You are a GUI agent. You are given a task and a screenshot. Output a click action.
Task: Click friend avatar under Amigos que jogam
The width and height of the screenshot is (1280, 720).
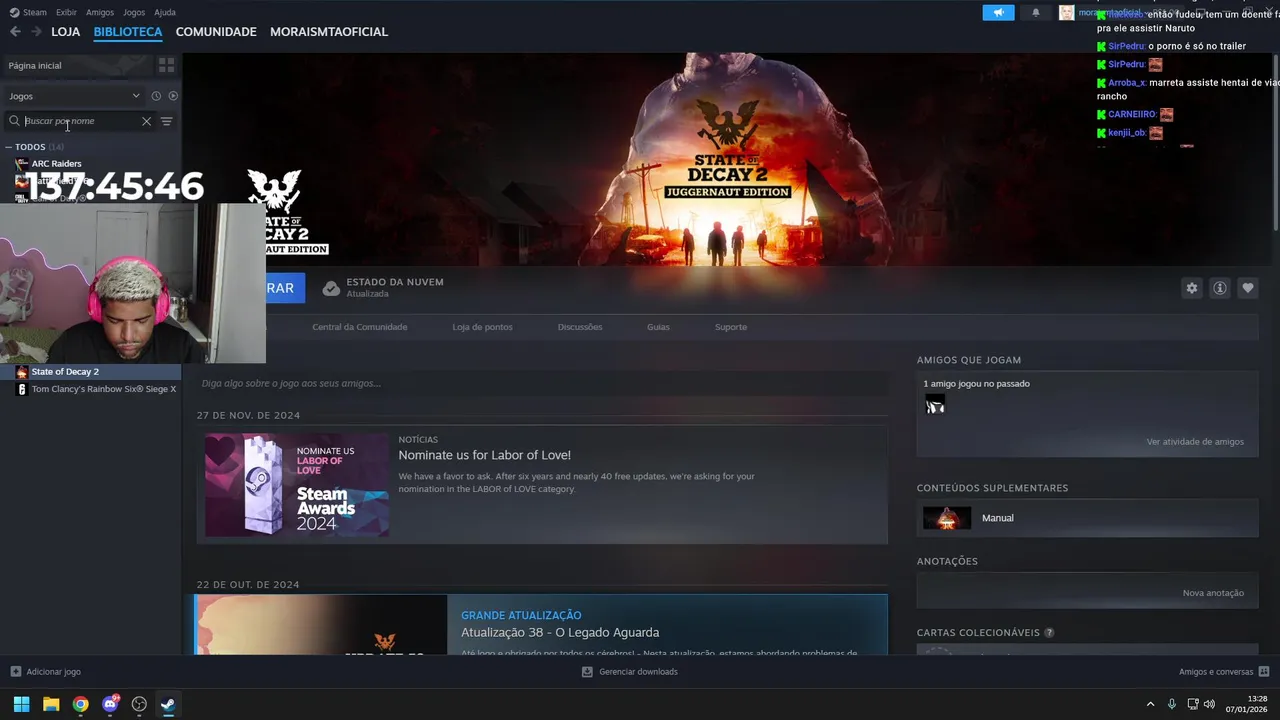pyautogui.click(x=935, y=404)
